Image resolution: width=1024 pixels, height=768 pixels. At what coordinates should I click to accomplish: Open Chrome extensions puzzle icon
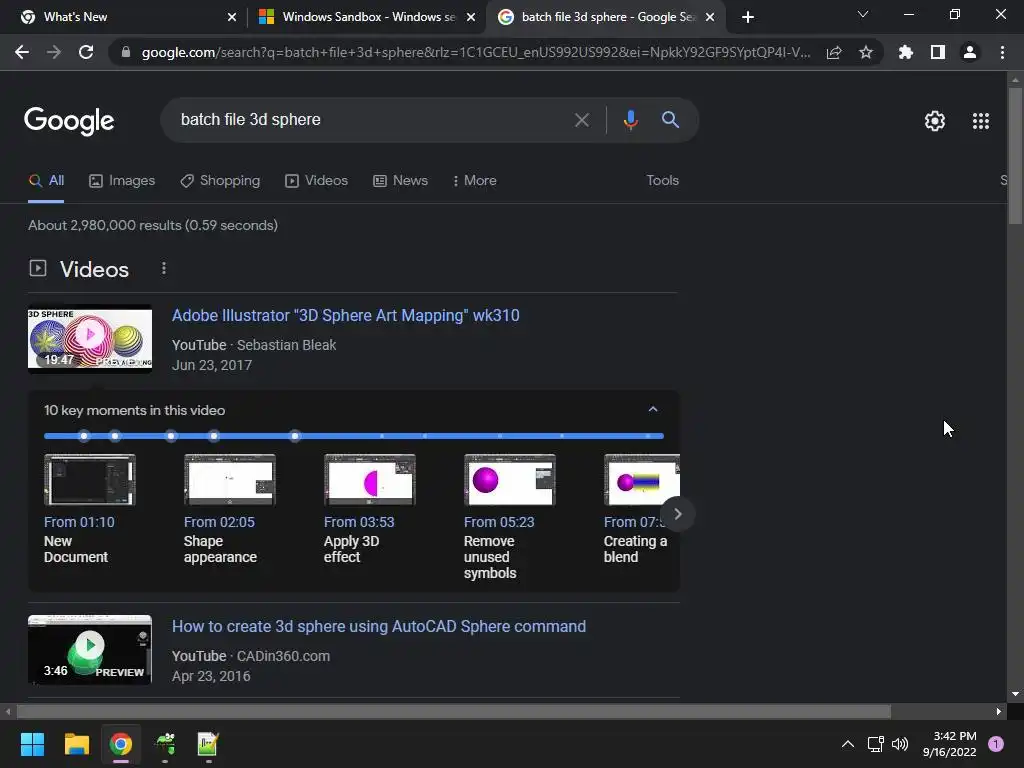click(x=905, y=52)
